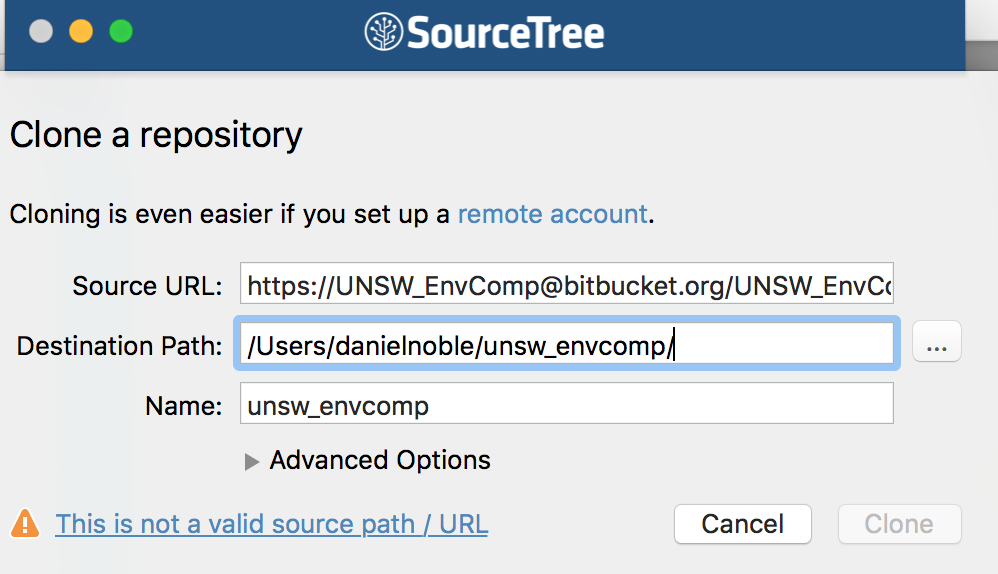Click the "Source URL:" label
The image size is (998, 574).
click(x=148, y=287)
